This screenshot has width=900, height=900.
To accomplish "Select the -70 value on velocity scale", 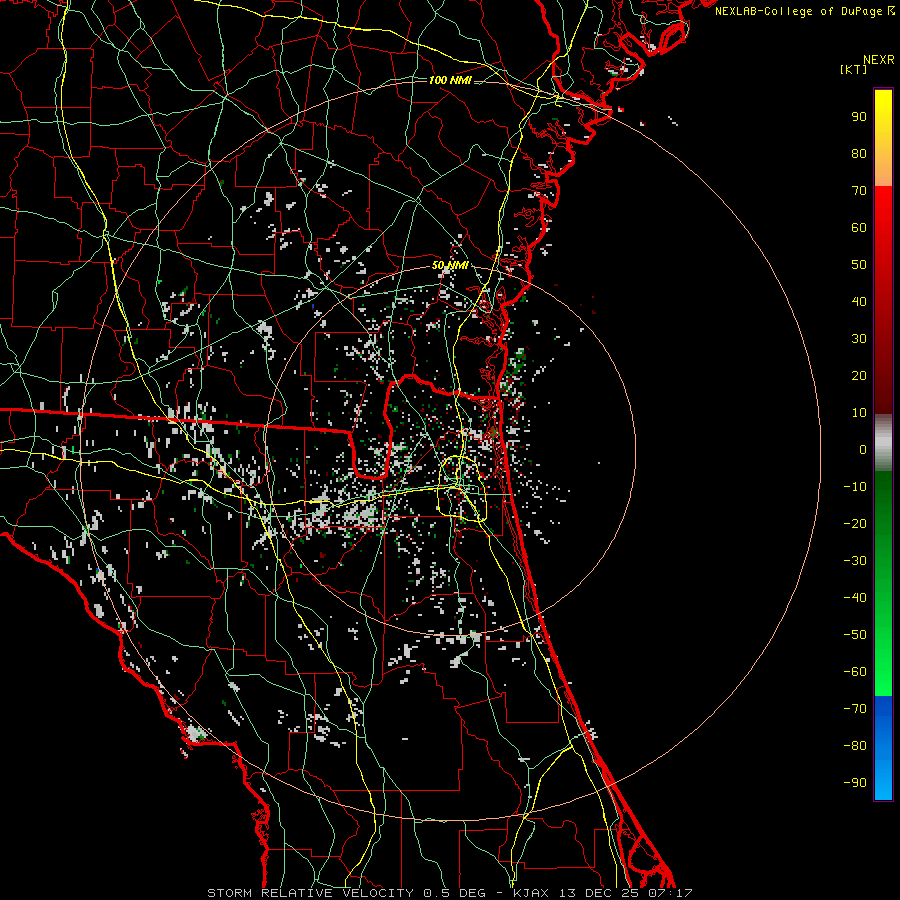I will 855,709.
